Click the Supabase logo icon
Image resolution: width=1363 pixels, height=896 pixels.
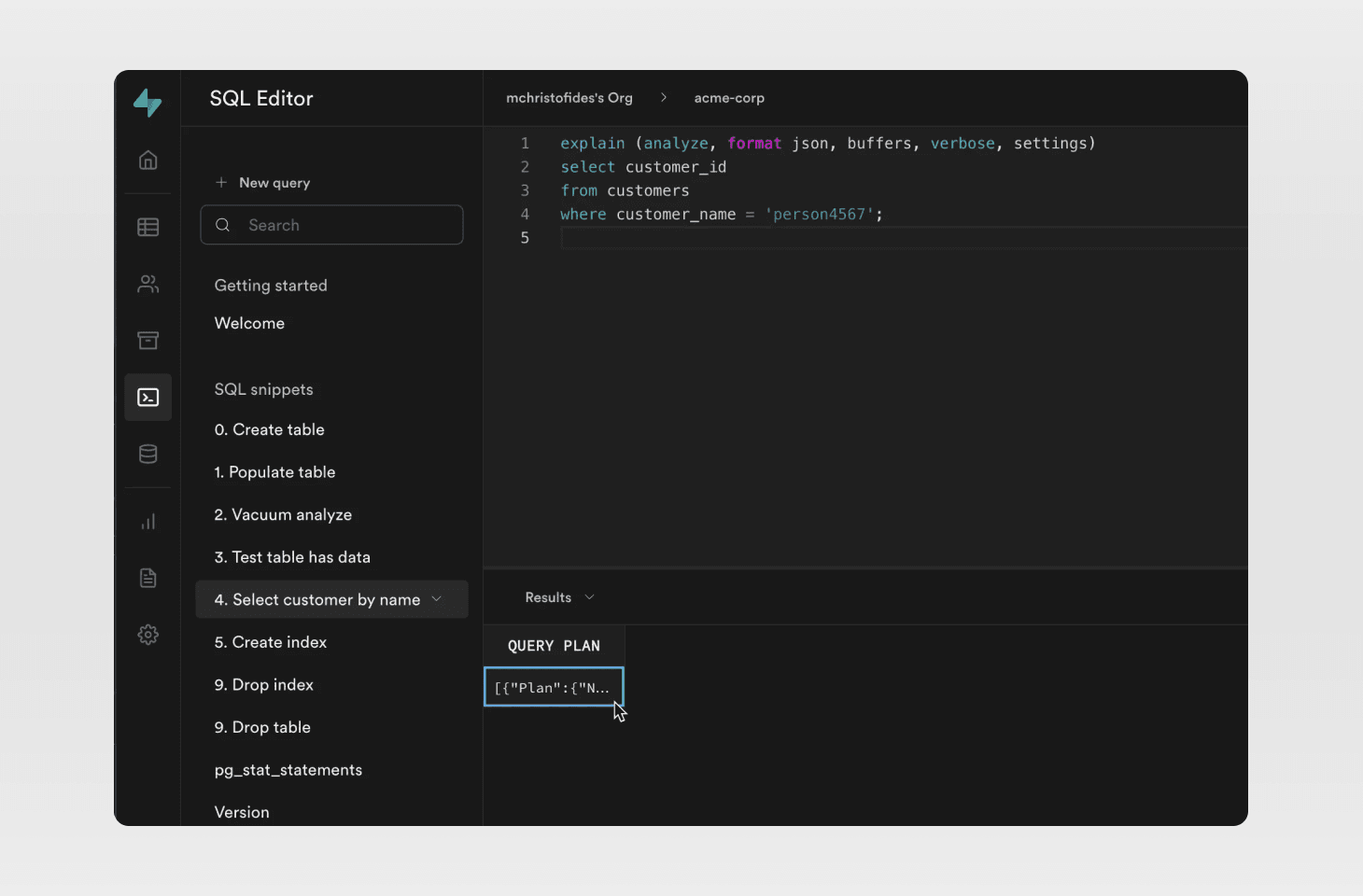tap(148, 102)
